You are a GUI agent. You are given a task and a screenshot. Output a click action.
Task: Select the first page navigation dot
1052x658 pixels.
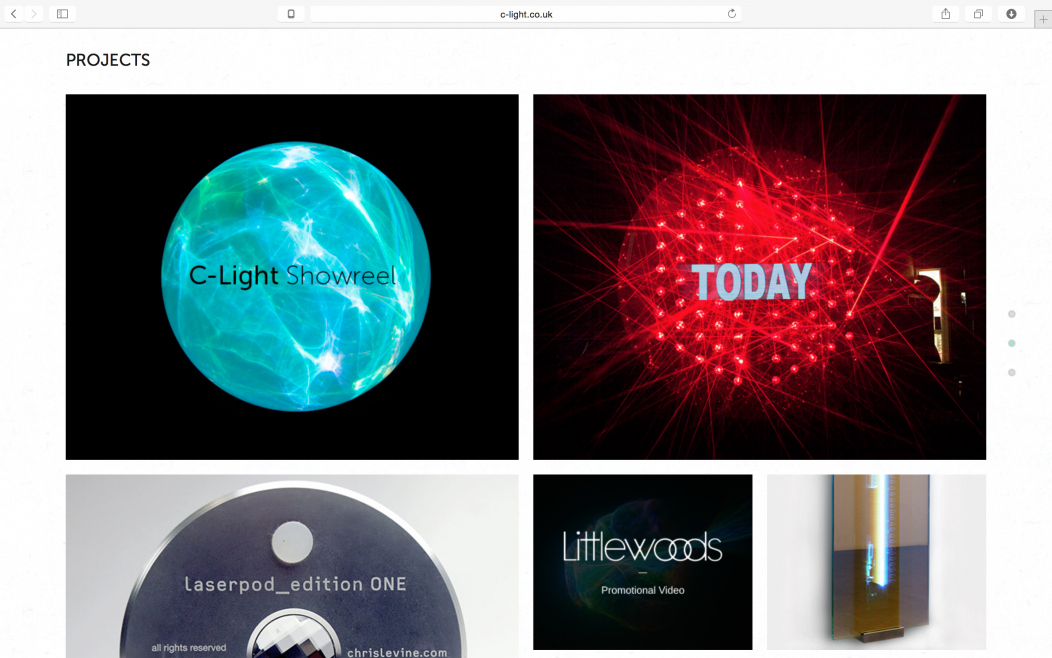pos(1012,314)
